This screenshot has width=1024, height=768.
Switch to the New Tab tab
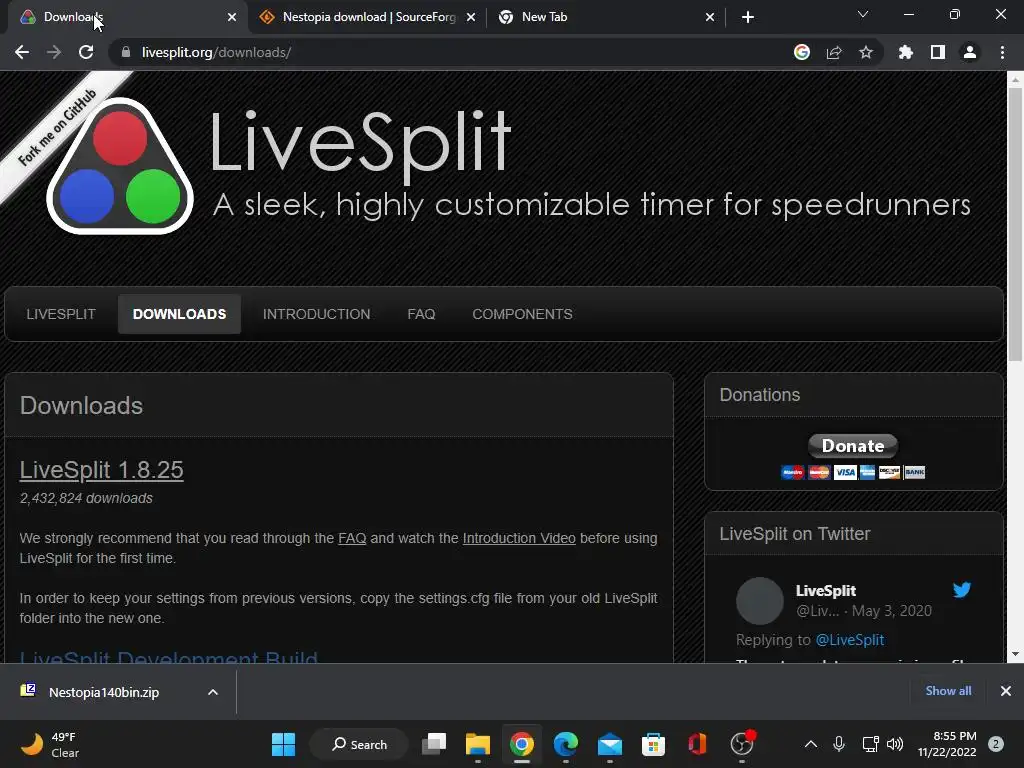[605, 17]
